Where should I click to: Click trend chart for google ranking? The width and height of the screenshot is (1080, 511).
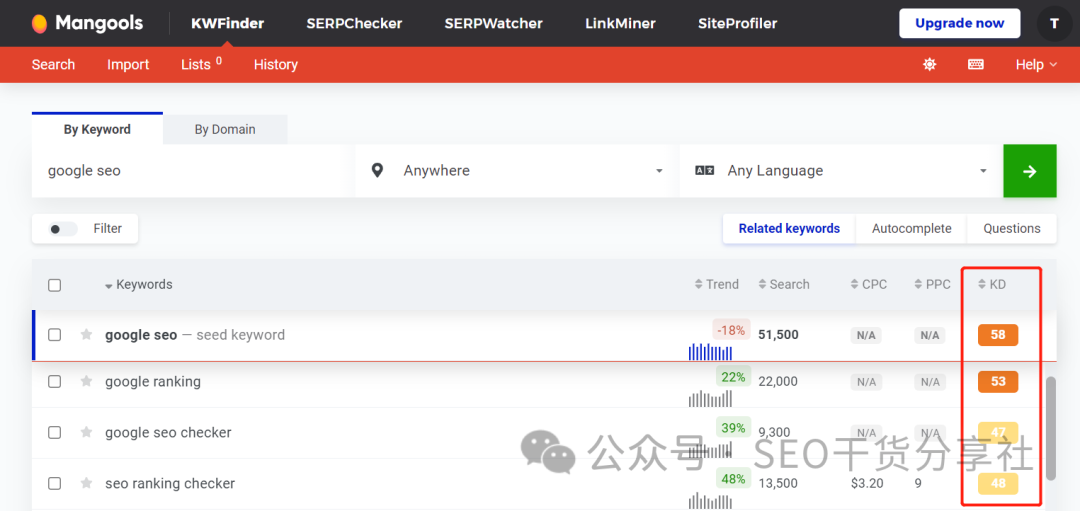click(x=710, y=398)
